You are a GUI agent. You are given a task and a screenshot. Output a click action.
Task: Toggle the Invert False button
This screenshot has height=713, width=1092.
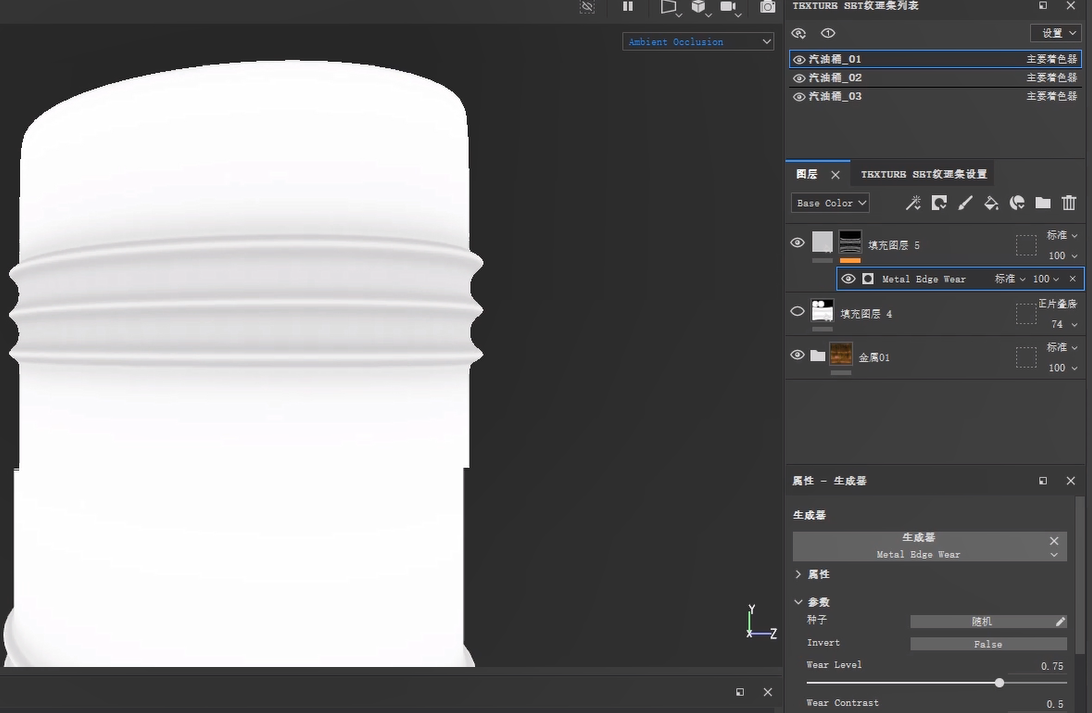988,644
